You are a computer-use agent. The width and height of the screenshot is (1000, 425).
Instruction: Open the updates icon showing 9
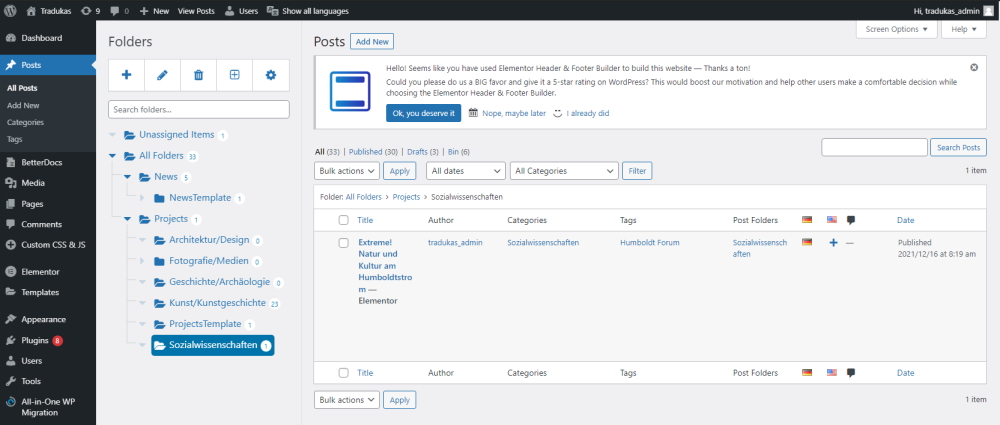tap(91, 11)
